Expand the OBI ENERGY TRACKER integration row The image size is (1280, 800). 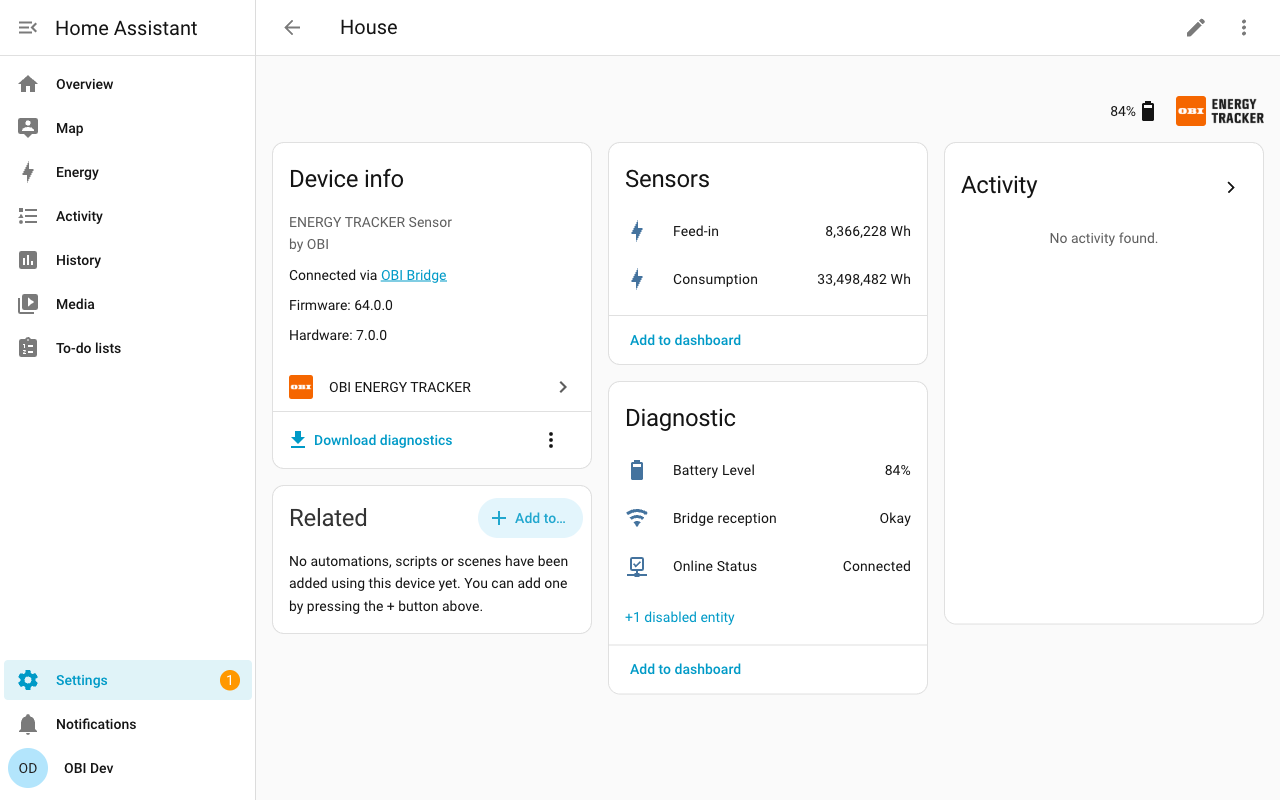click(432, 387)
